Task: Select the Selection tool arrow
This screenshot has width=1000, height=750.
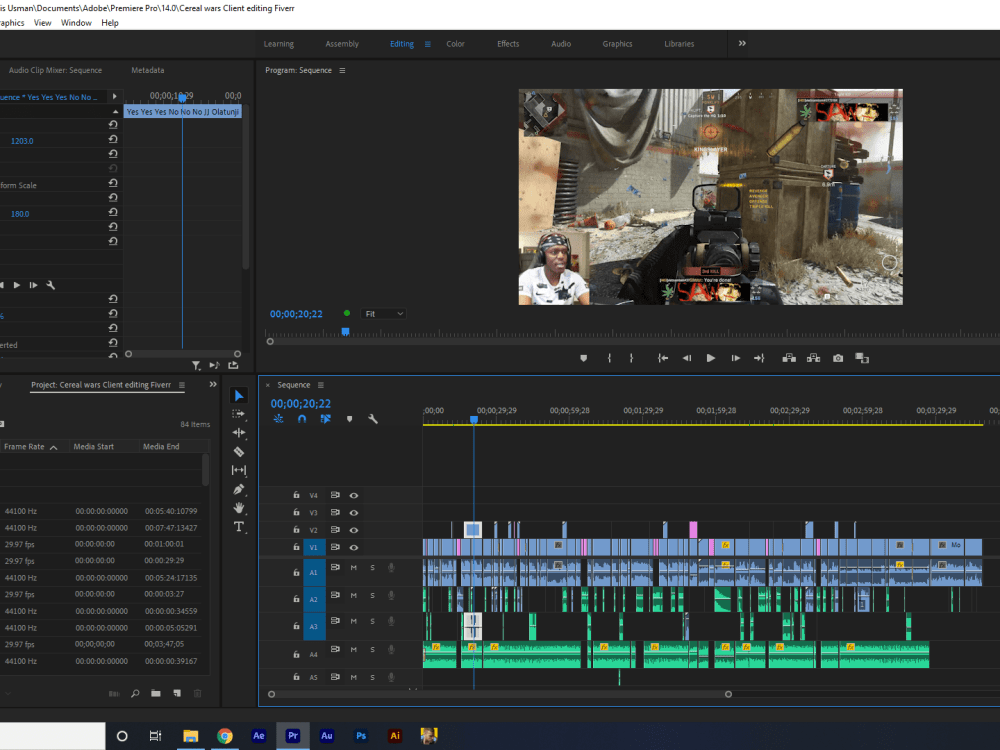Action: pos(239,395)
